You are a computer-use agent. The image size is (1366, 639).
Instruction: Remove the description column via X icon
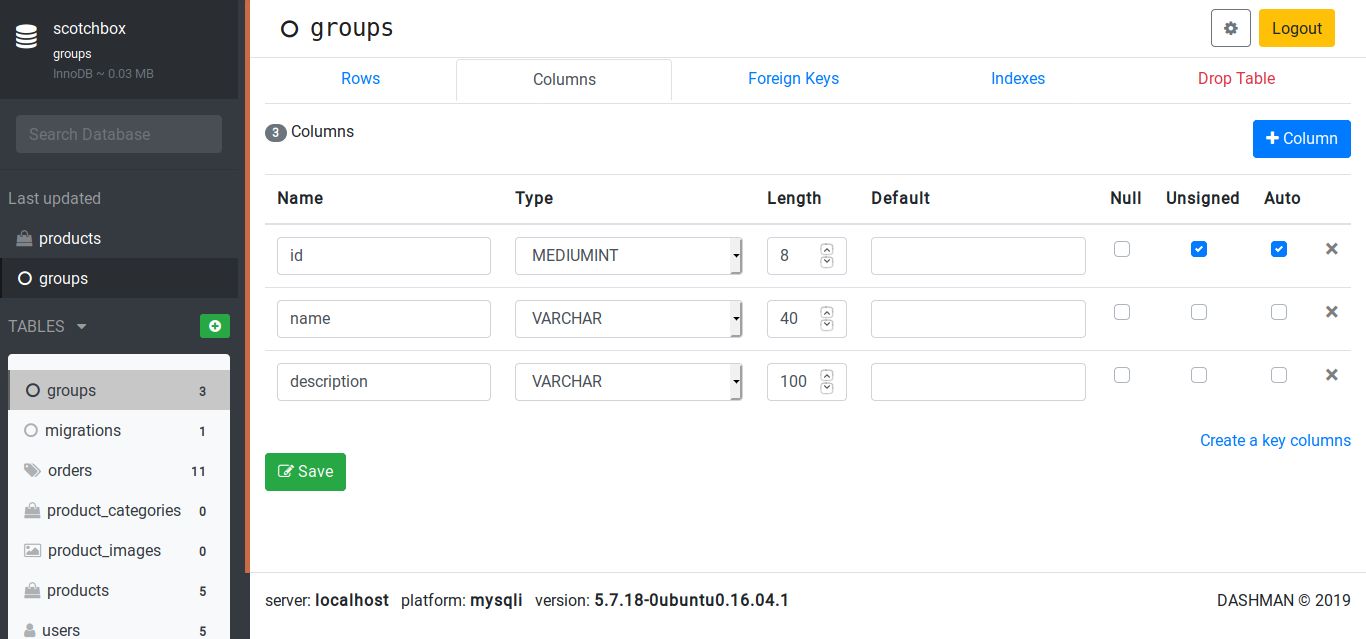(1331, 375)
